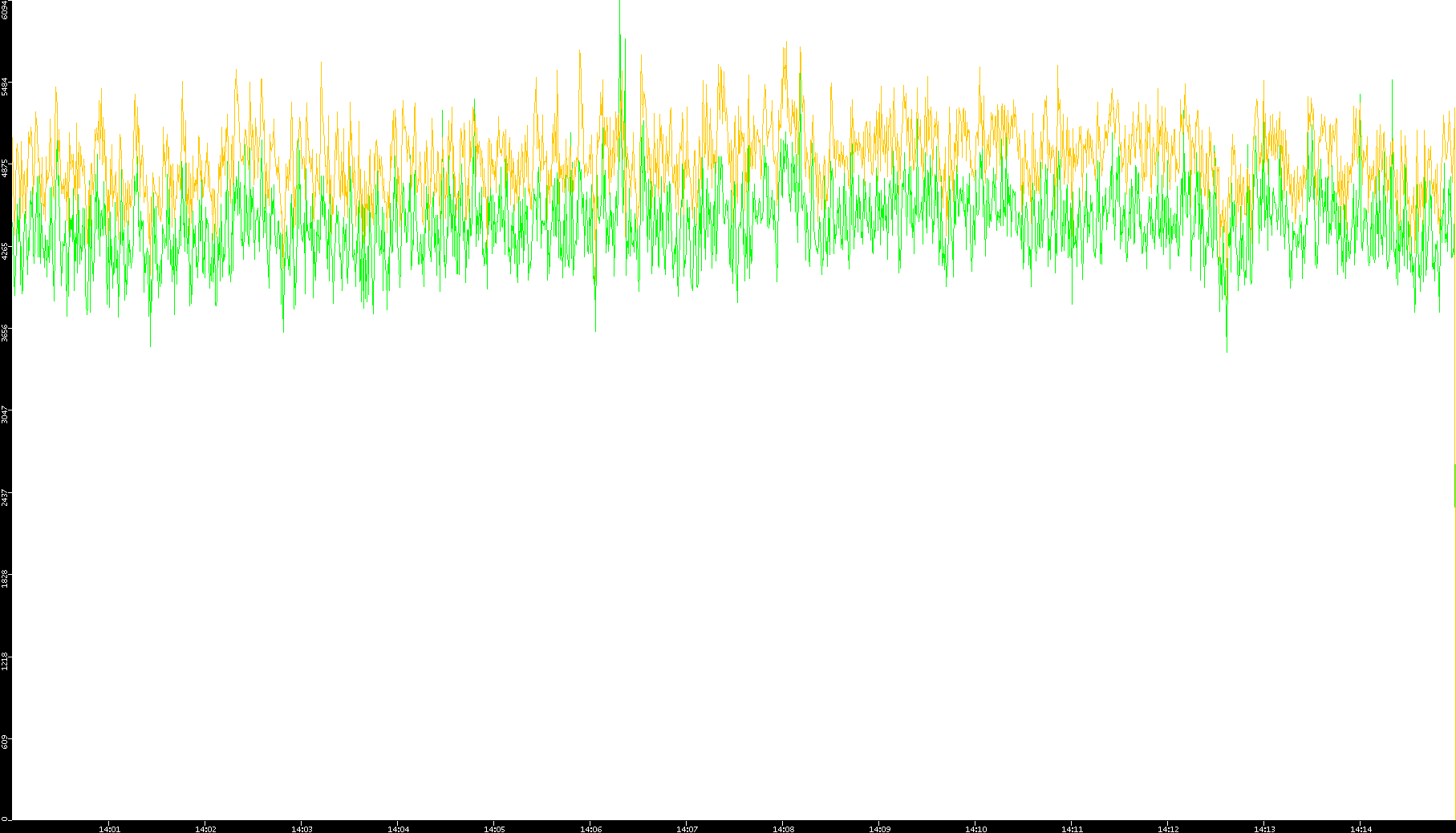Click the 1218 value on vertical axis
Image resolution: width=1456 pixels, height=833 pixels.
pos(6,661)
